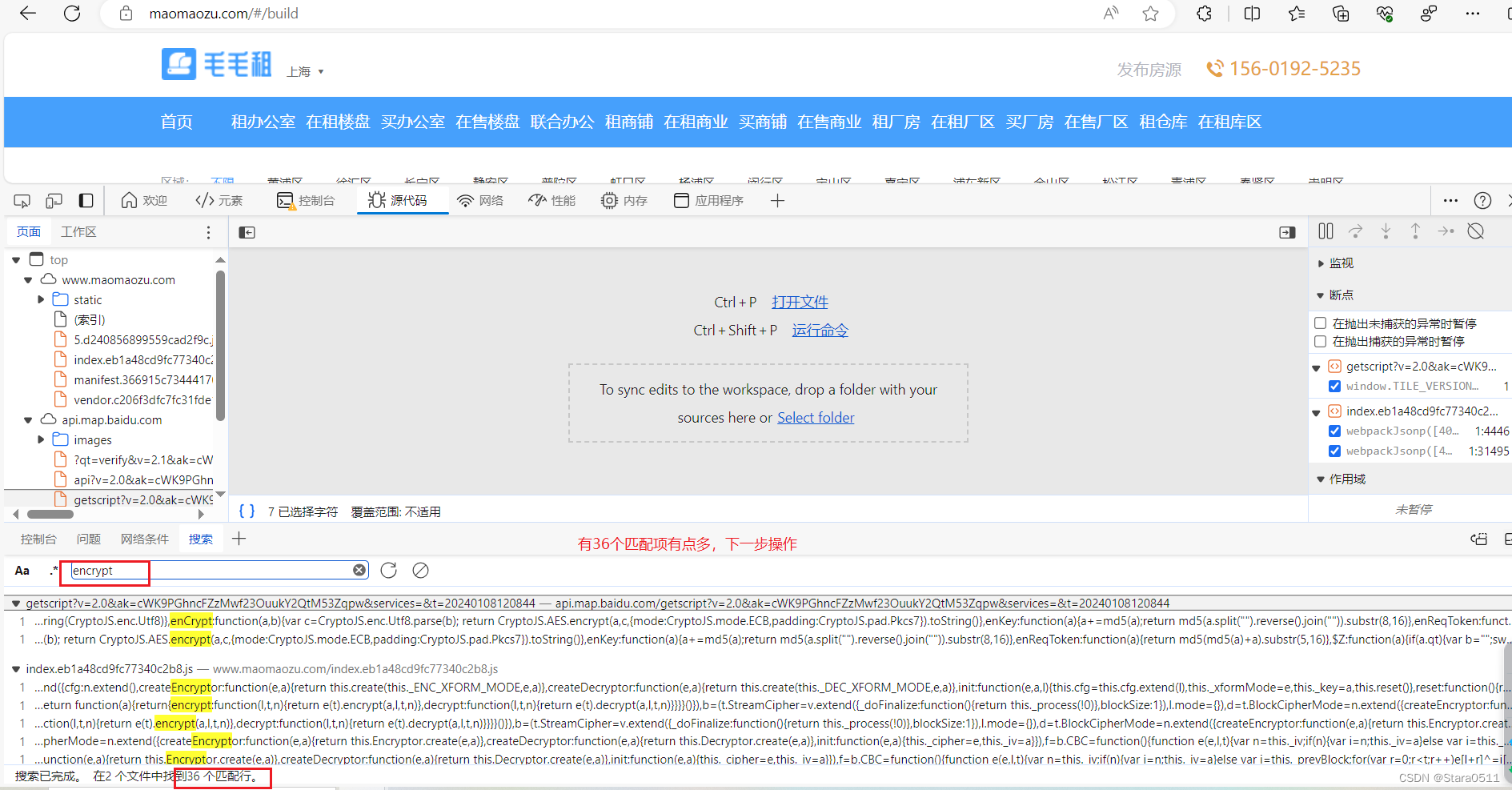Open drawer 网络条件 tab
Viewport: 1512px width, 790px height.
[x=145, y=539]
